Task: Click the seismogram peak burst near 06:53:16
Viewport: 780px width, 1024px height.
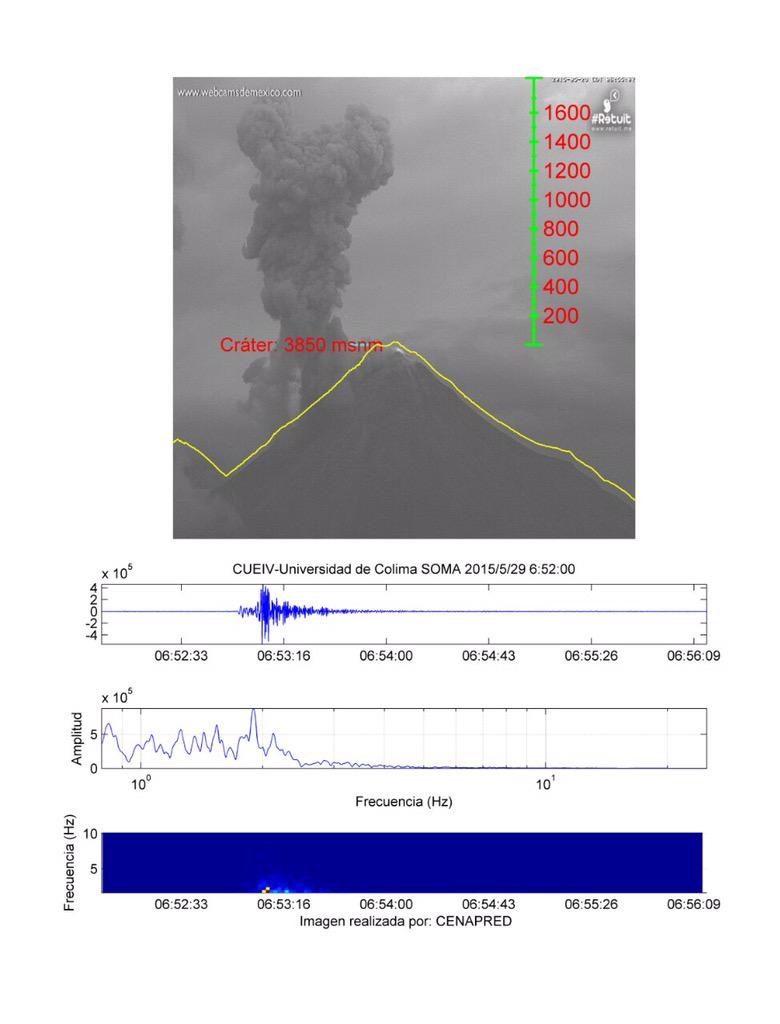Action: click(x=265, y=613)
